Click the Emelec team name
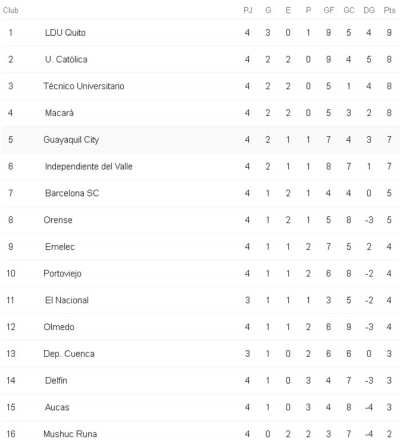This screenshot has height=446, width=400. (60, 247)
